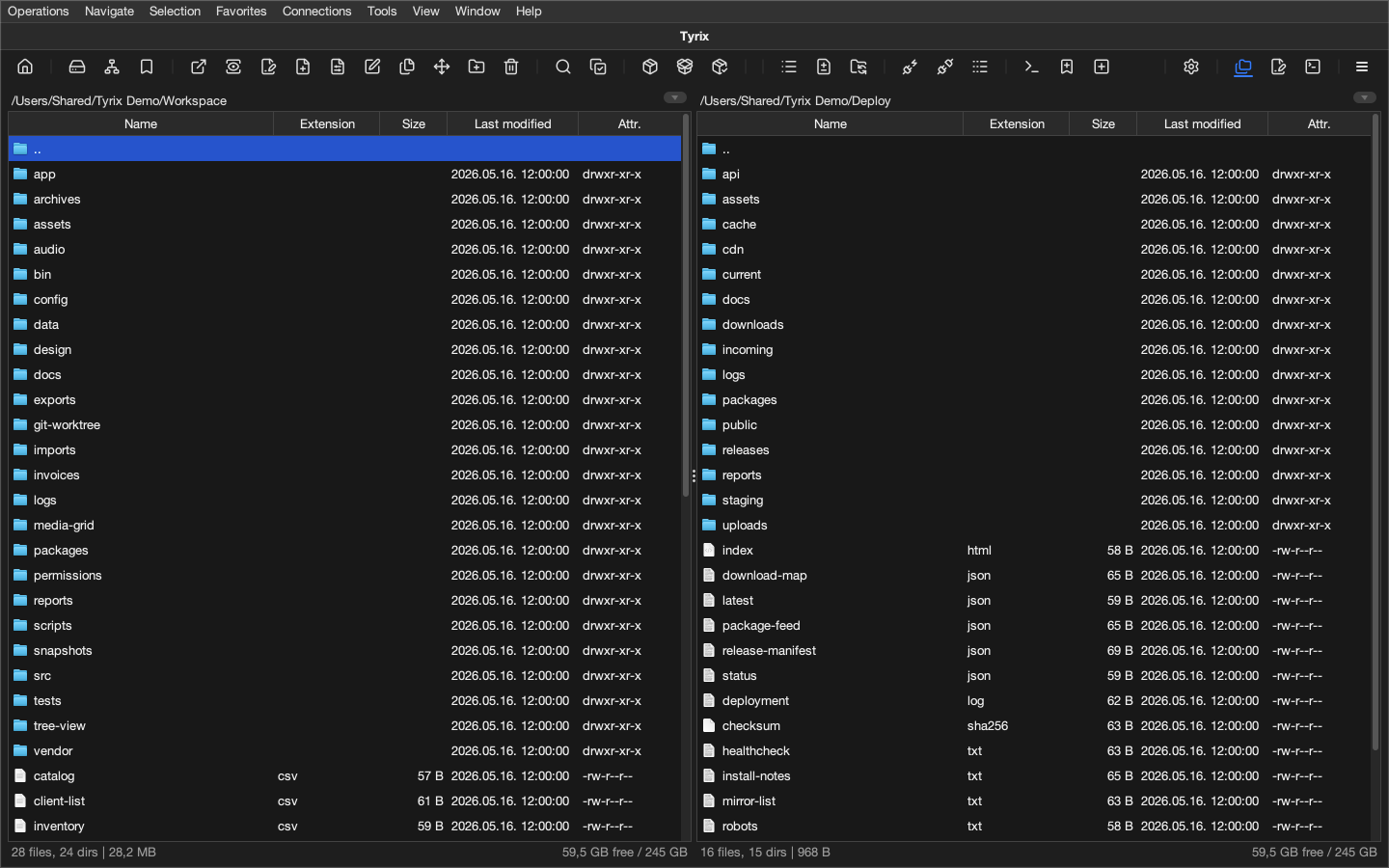Click the quick view eye icon

pos(233,67)
